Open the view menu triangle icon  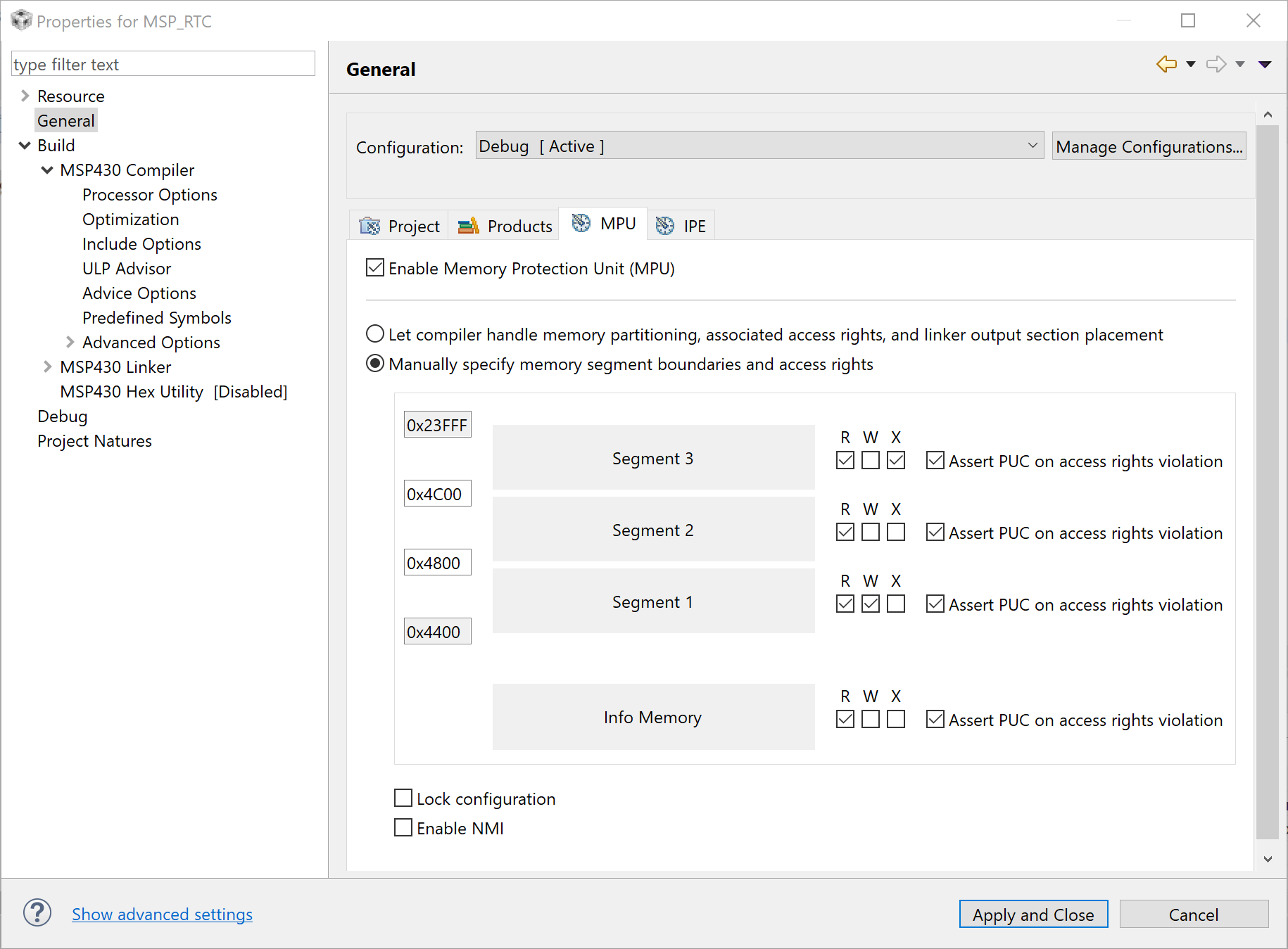click(x=1265, y=64)
